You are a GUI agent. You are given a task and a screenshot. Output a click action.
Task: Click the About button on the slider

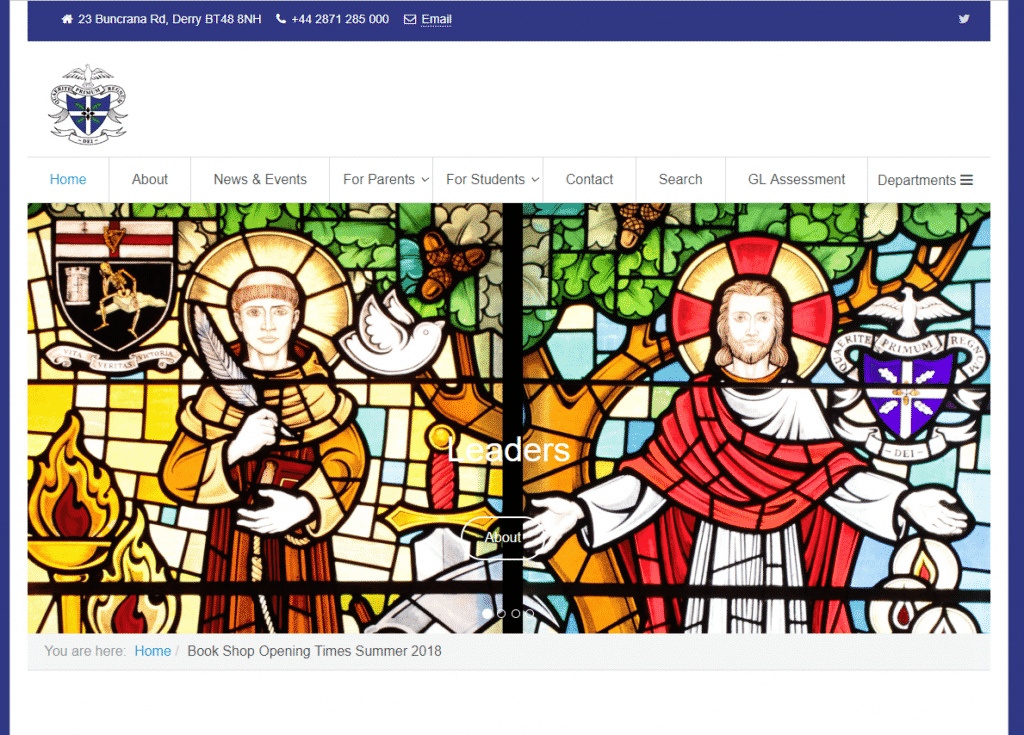503,538
